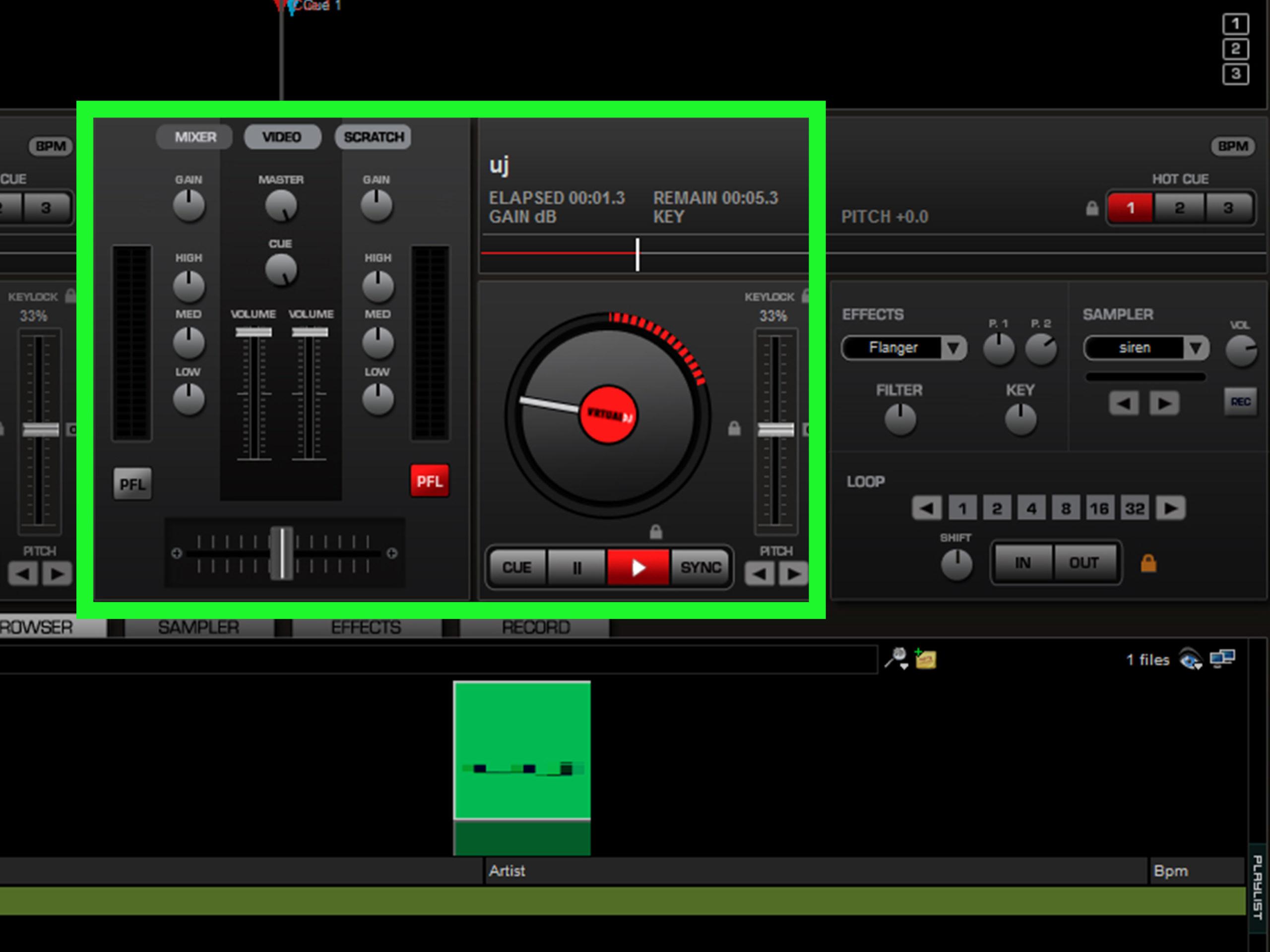
Task: Click the right deck CUE button
Action: 517,567
